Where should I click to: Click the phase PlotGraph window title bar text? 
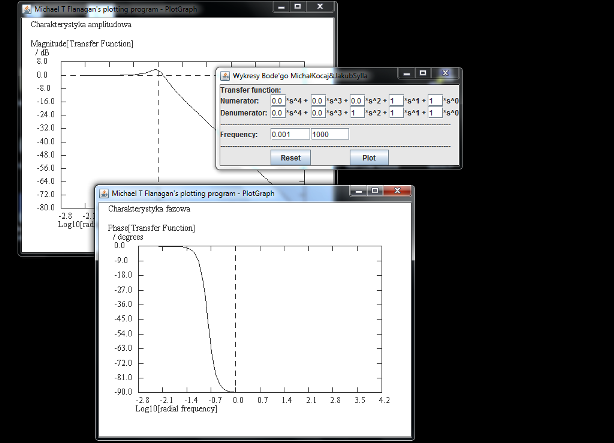[193, 193]
